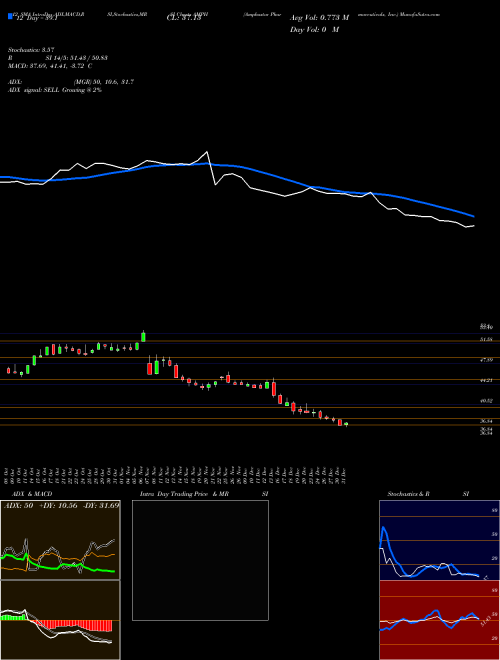Click the blue 12 Day SMA legend square

coord(10,16)
